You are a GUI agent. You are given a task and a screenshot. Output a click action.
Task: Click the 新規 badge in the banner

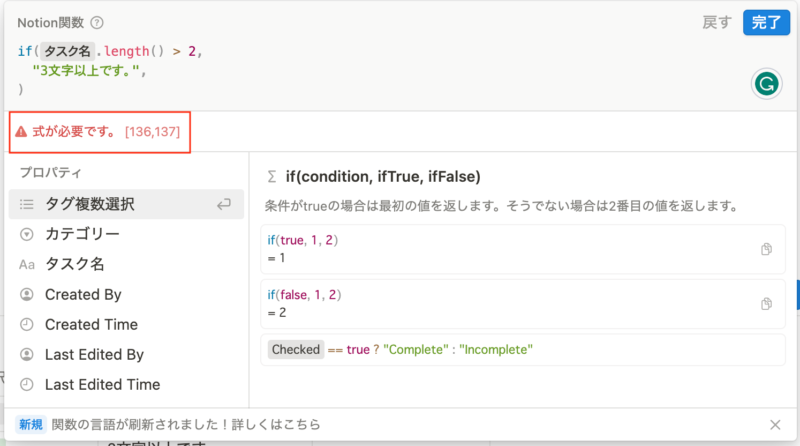point(31,425)
